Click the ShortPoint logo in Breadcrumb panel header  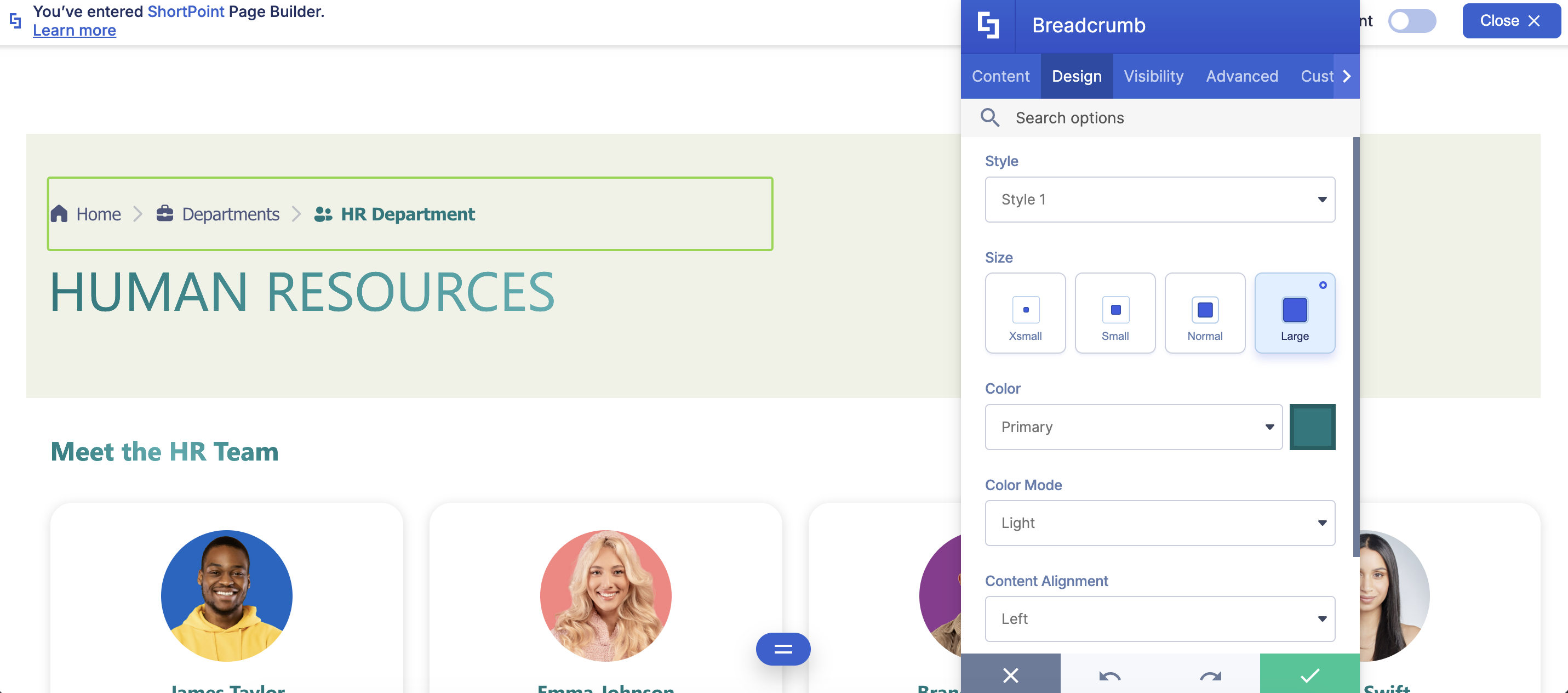[988, 26]
